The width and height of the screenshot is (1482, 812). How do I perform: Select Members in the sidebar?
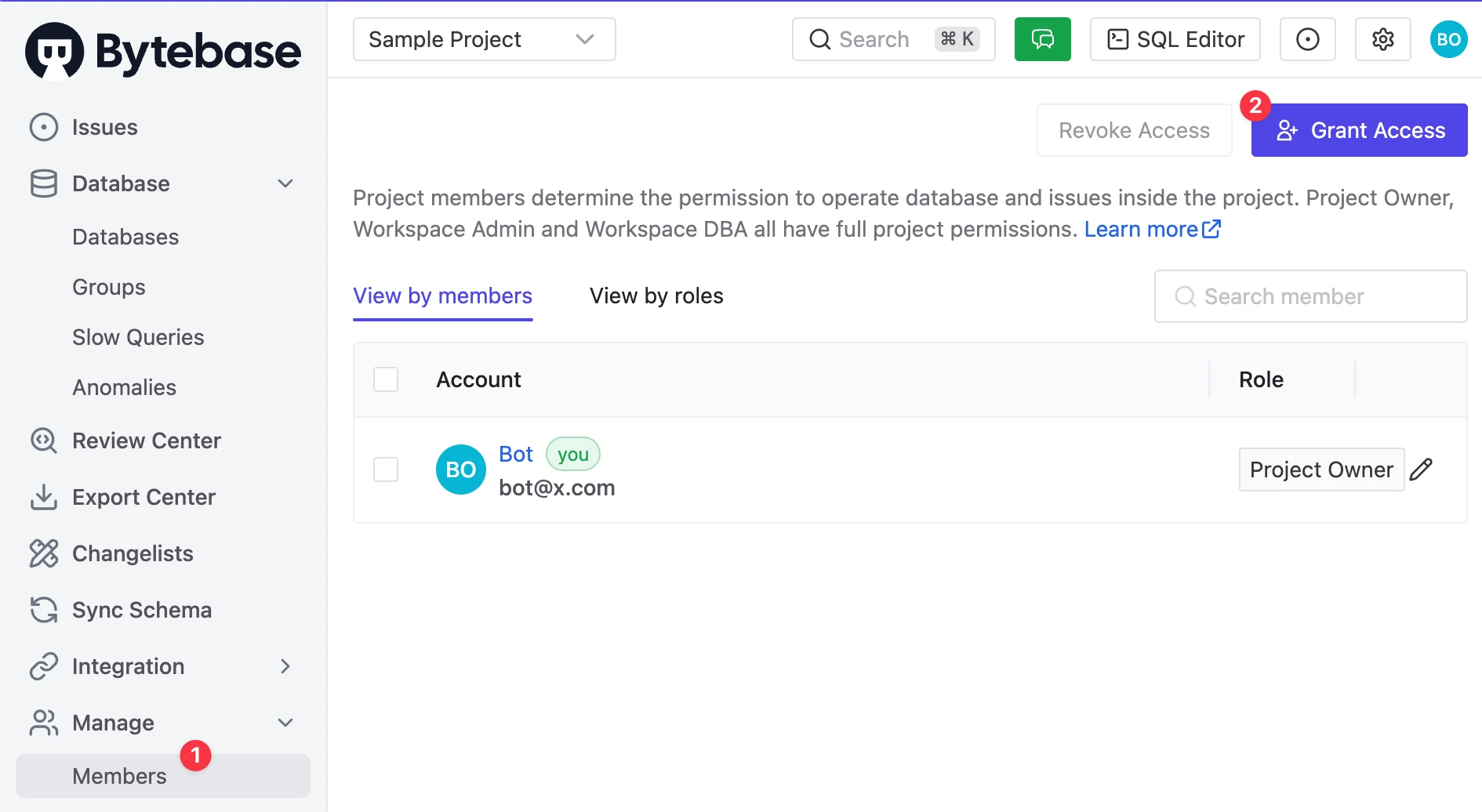click(x=163, y=776)
